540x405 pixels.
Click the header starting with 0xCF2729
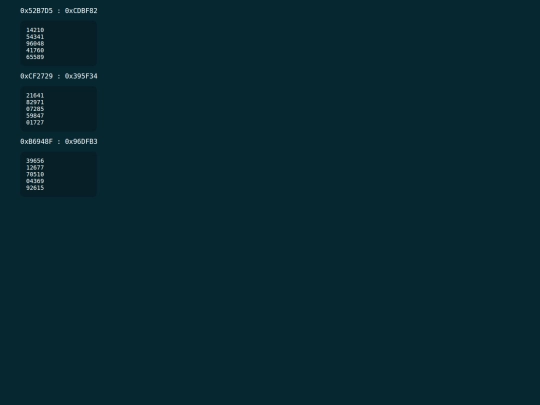coord(59,76)
